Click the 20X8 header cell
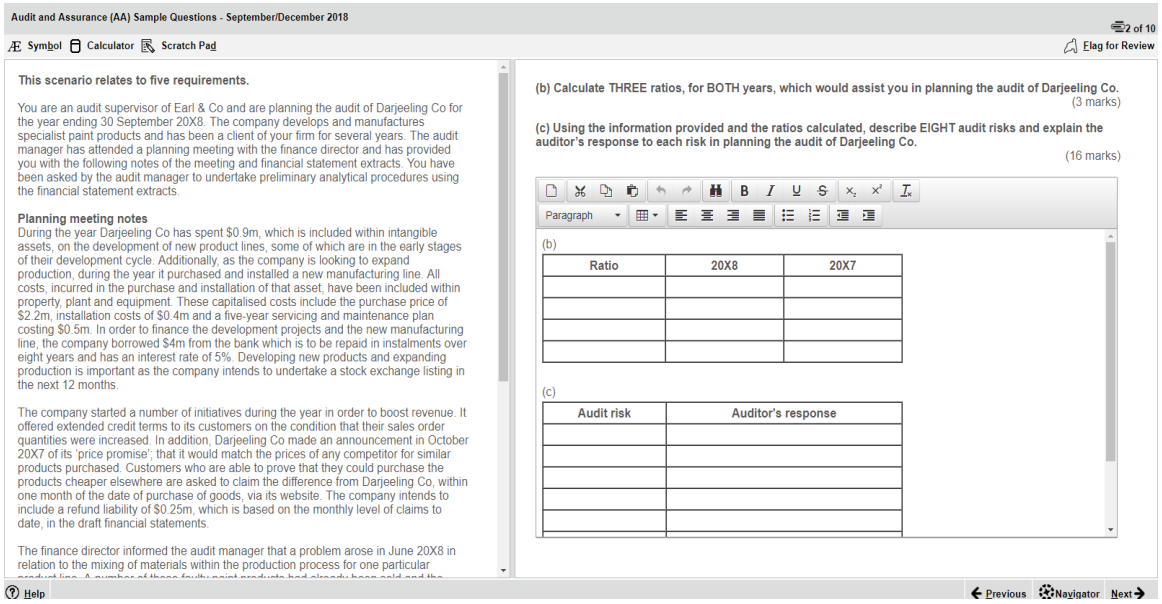 724,265
